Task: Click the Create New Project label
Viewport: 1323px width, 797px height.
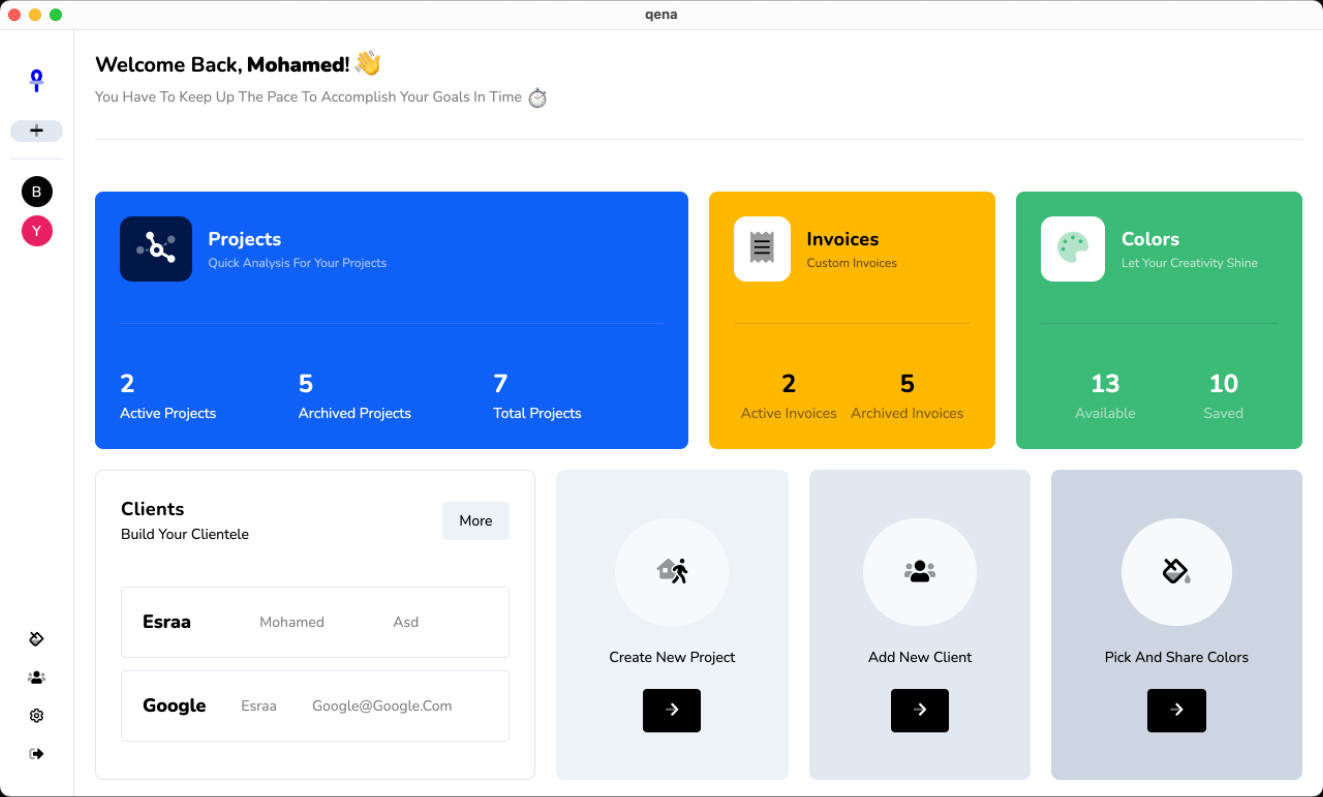Action: click(672, 657)
